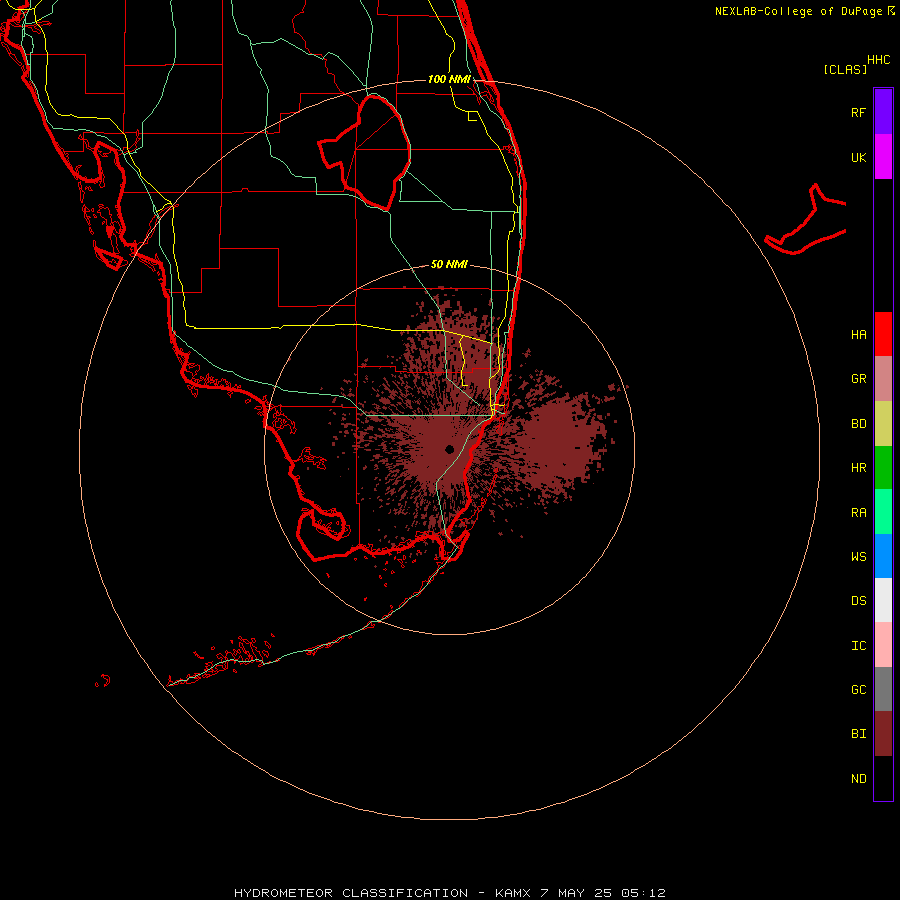Screen dimensions: 900x900
Task: Click the "HHC" product label
Action: (878, 60)
